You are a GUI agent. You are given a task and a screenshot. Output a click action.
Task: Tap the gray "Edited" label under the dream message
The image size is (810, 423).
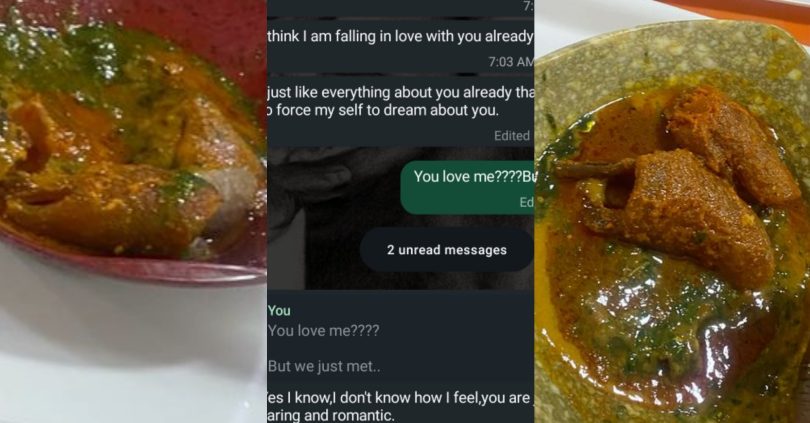[512, 136]
